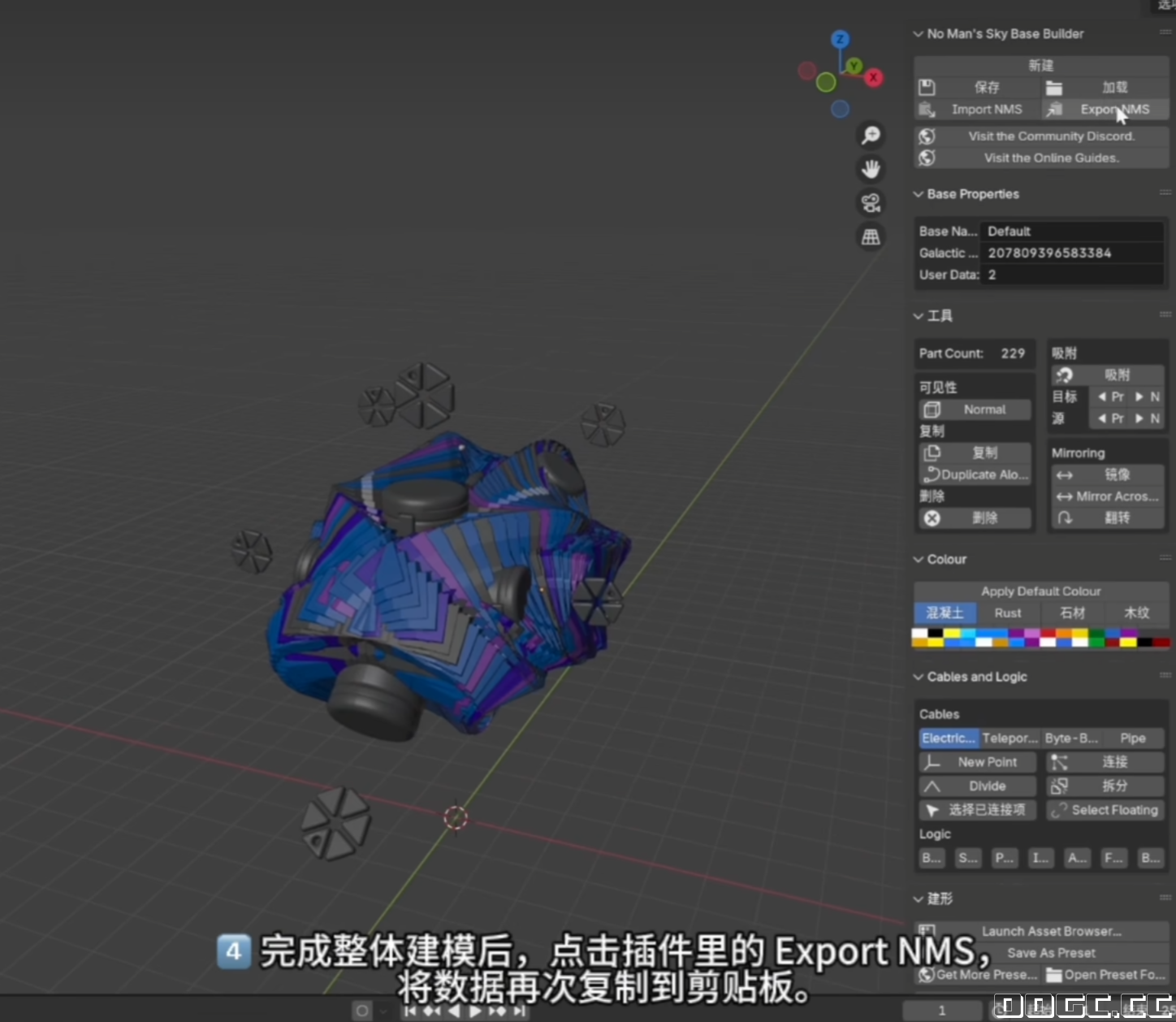Select the pan hand viewport icon
The image size is (1176, 1022).
pyautogui.click(x=871, y=169)
